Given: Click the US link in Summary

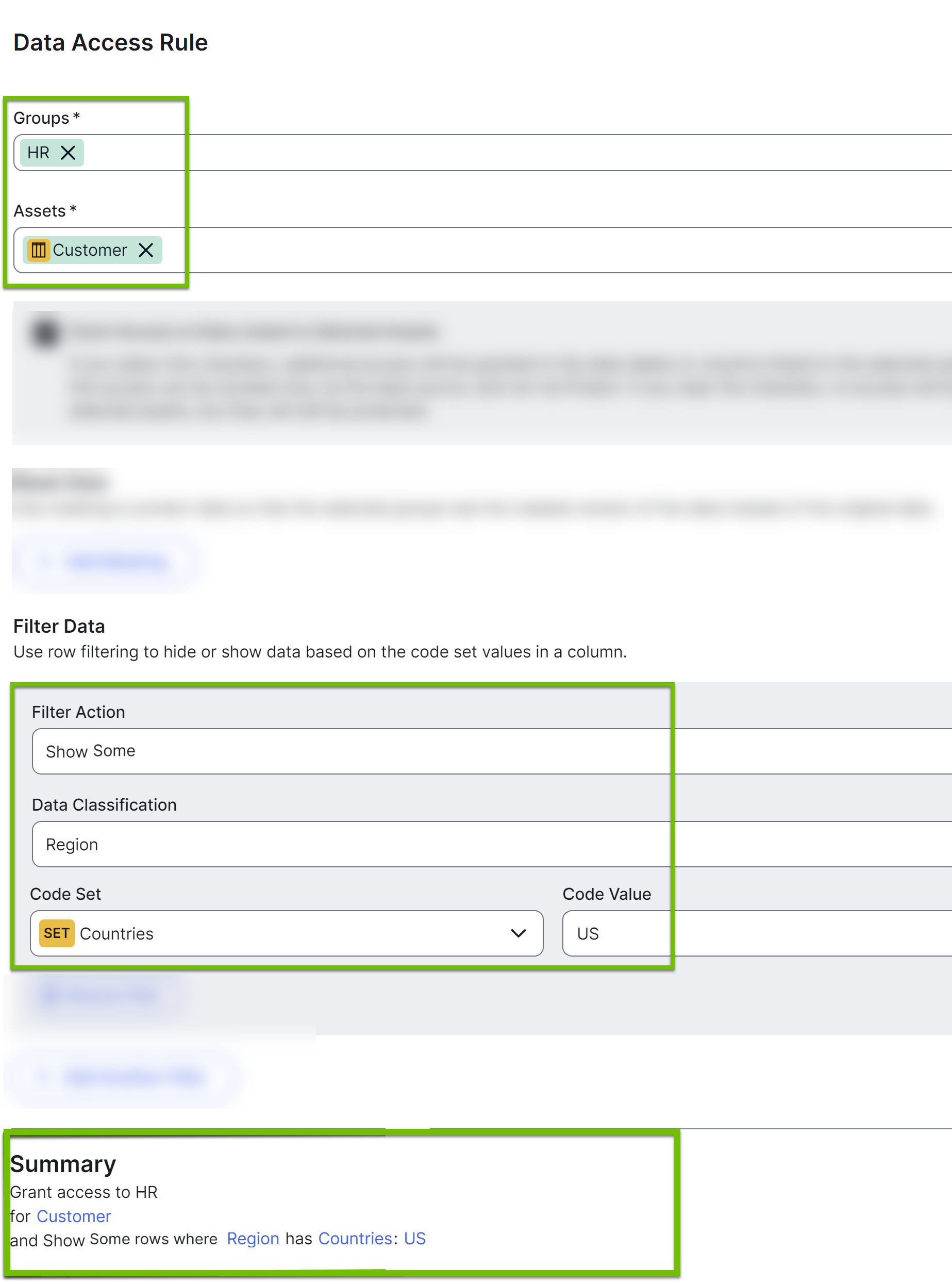Looking at the screenshot, I should (414, 1239).
